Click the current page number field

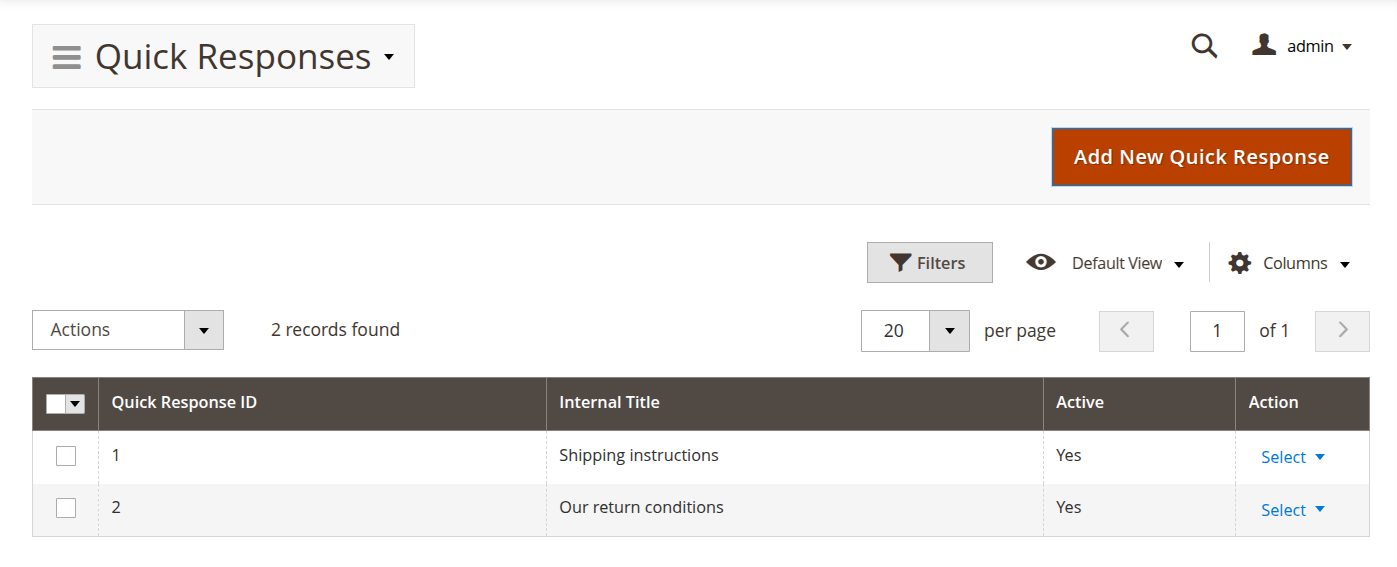1216,331
